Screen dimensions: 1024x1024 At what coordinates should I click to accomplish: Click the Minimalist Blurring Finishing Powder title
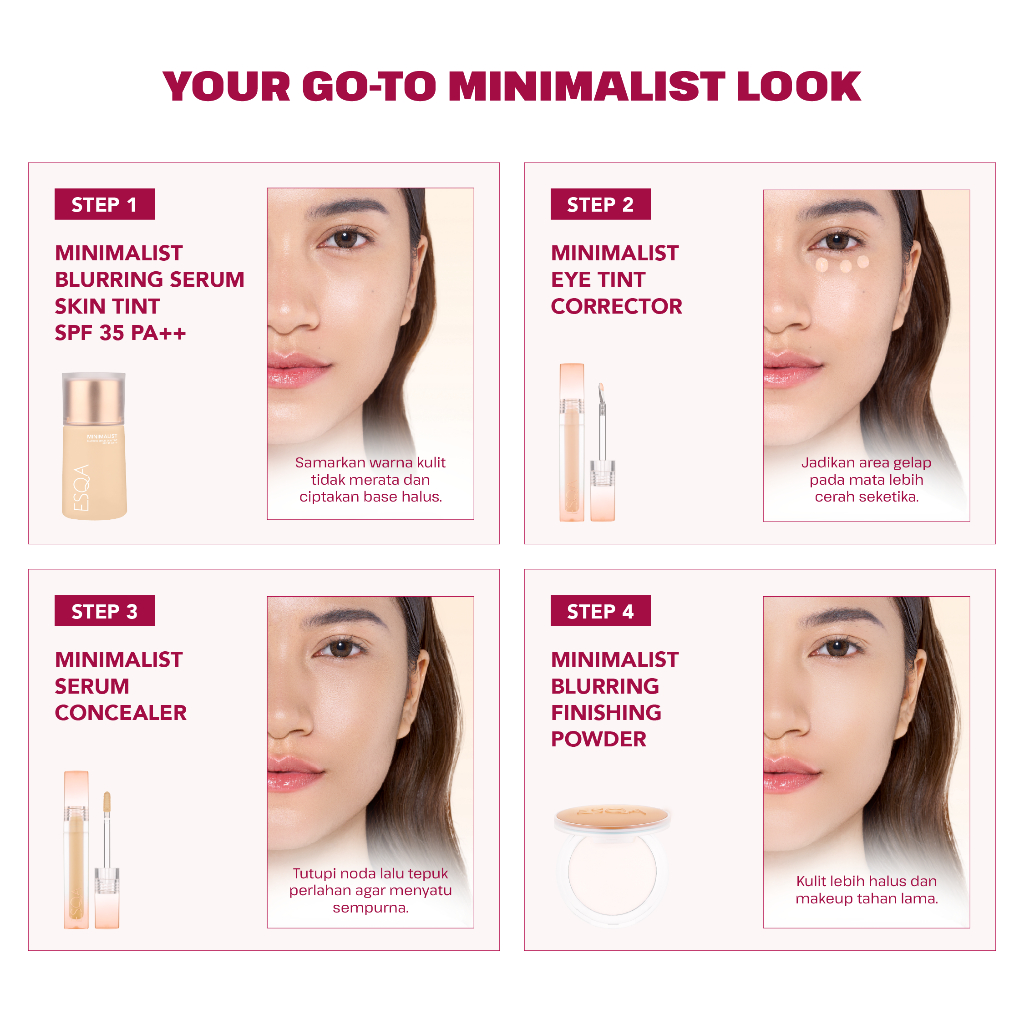click(615, 699)
